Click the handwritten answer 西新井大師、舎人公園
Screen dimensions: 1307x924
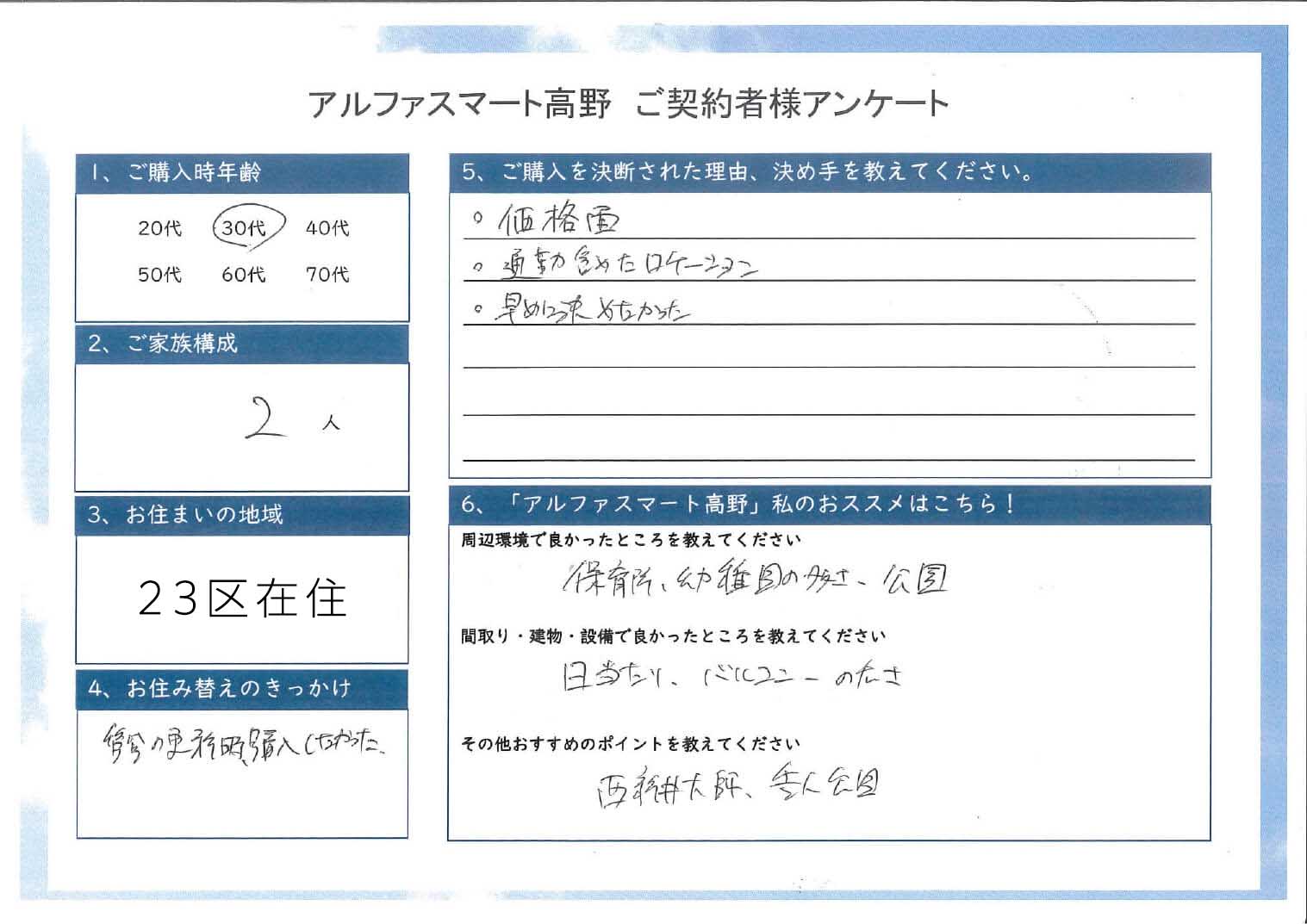[738, 785]
